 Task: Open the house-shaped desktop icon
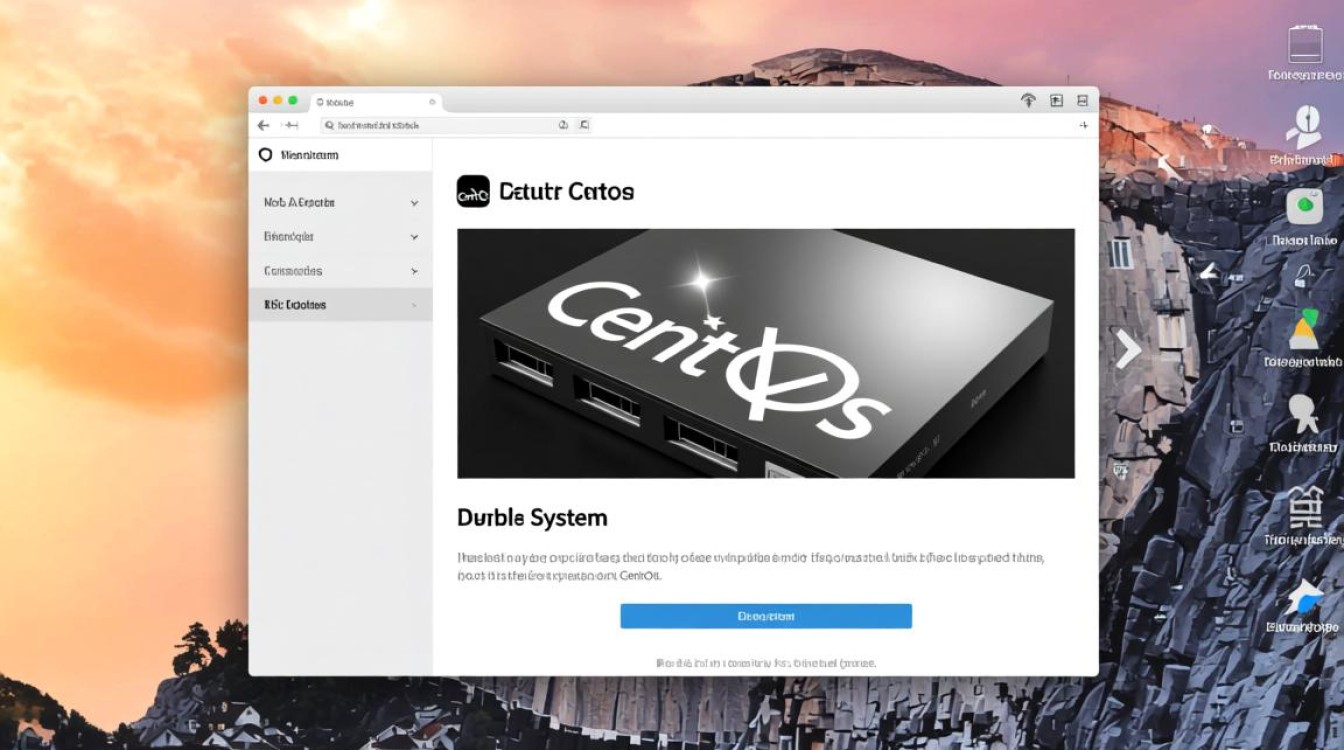click(1304, 506)
